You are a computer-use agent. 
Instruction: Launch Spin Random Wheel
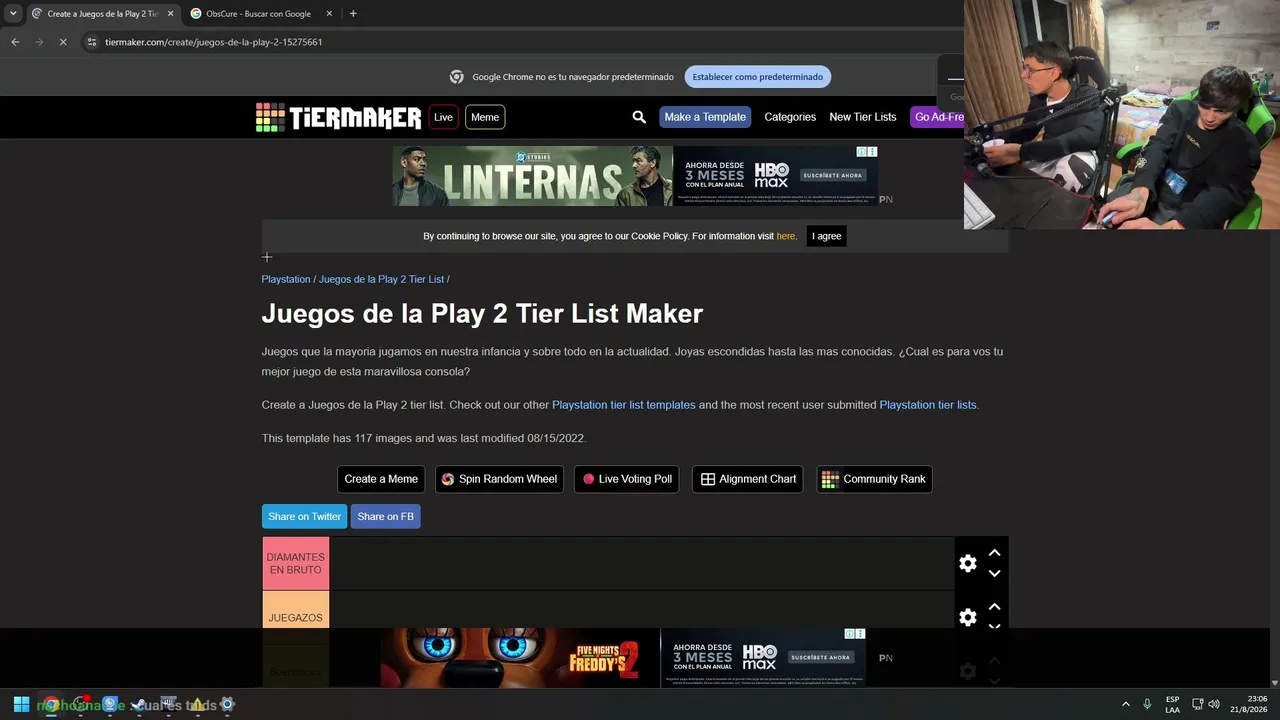[499, 479]
